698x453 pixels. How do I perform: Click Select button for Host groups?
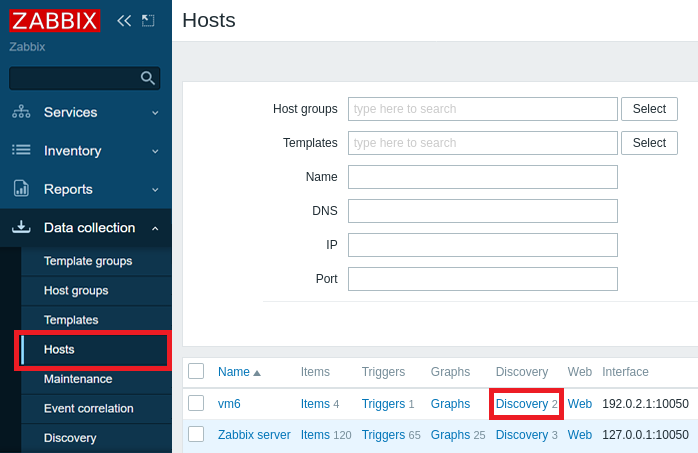[649, 109]
